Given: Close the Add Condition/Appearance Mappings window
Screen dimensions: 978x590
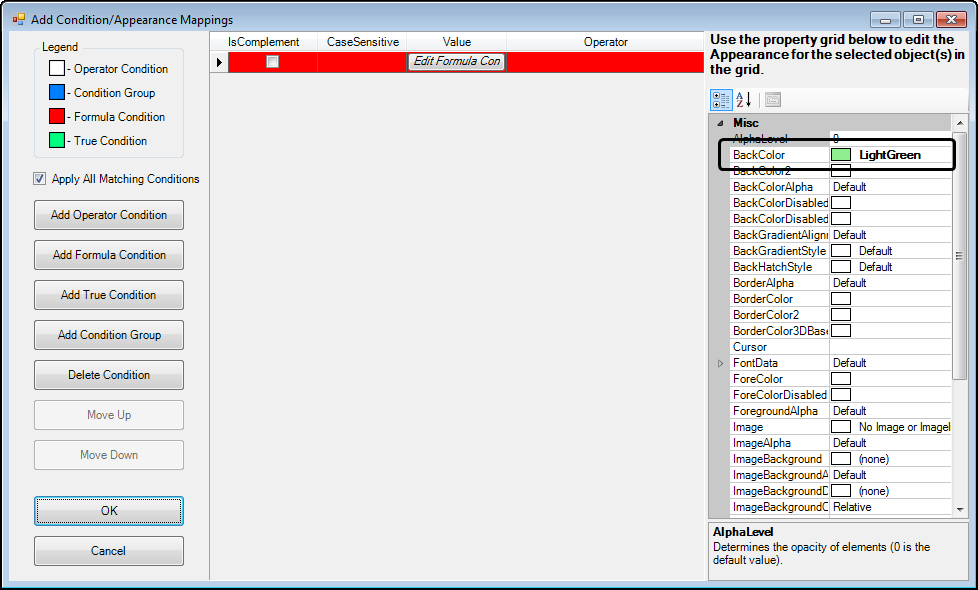Looking at the screenshot, I should click(951, 19).
